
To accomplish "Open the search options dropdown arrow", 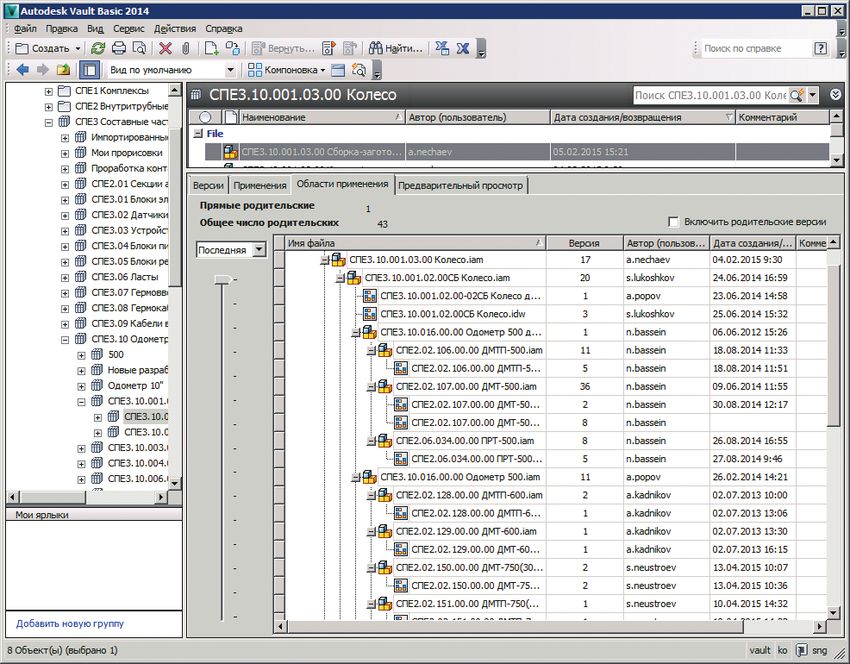I will pyautogui.click(x=813, y=95).
